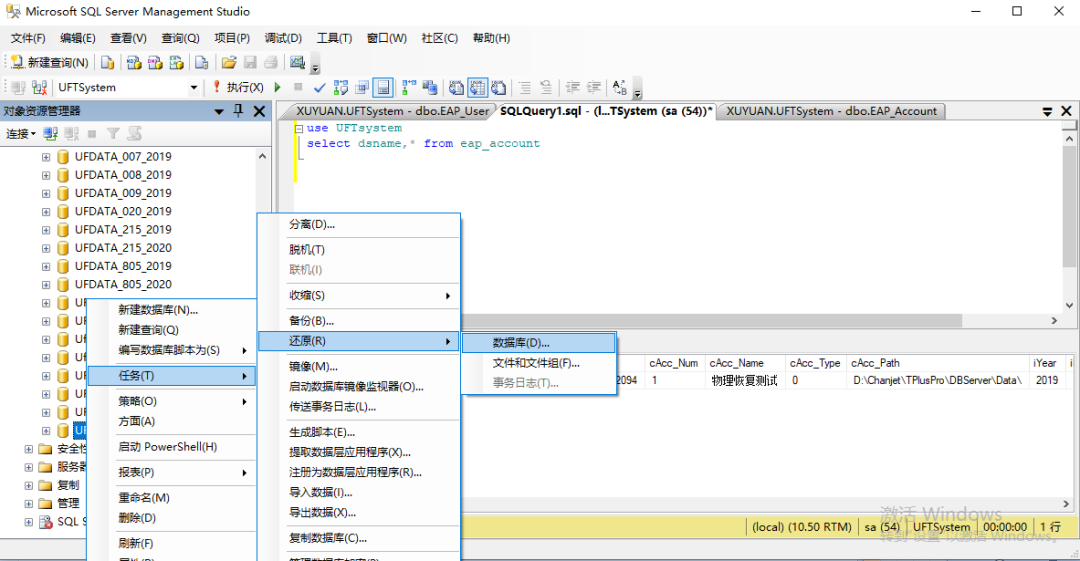Screen dimensions: 1080x561
Task: Expand the UFDATA_020_2019 database node
Action: tap(45, 212)
